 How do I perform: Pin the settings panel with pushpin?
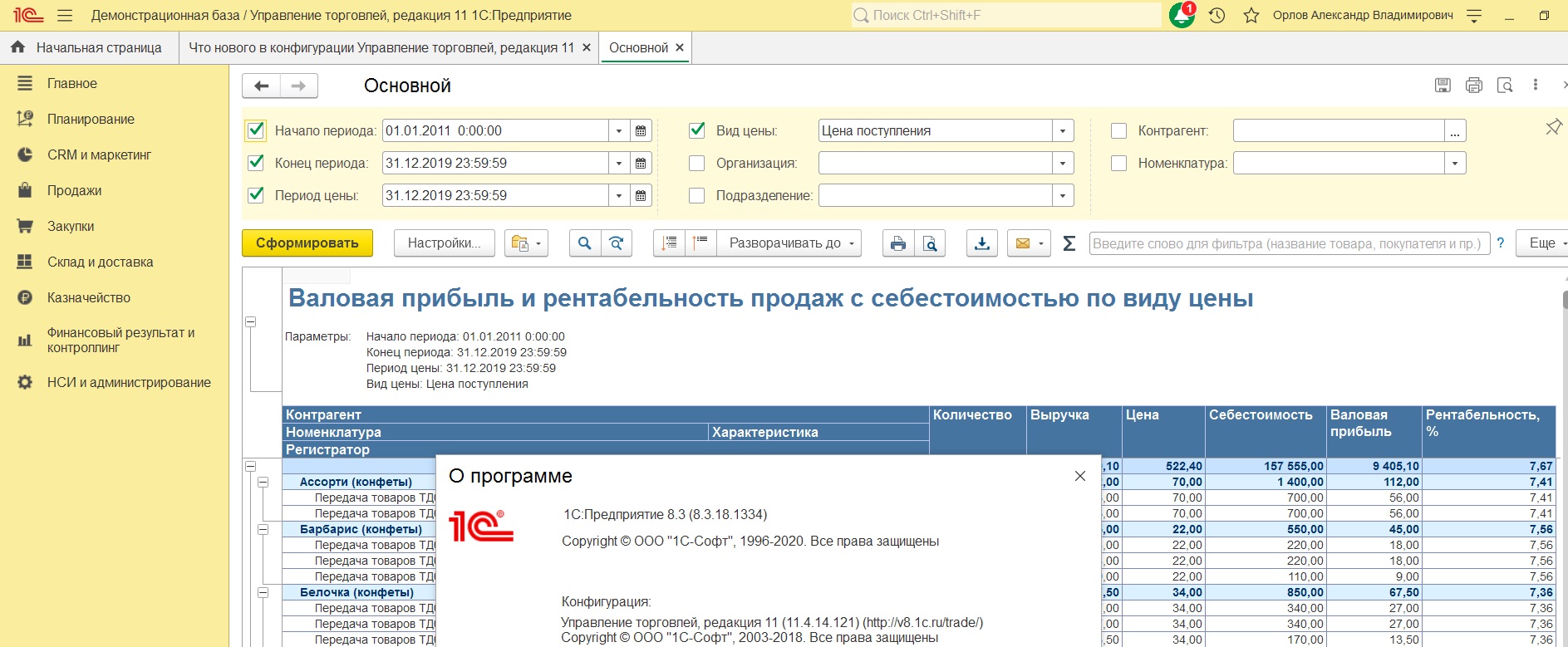click(1553, 127)
